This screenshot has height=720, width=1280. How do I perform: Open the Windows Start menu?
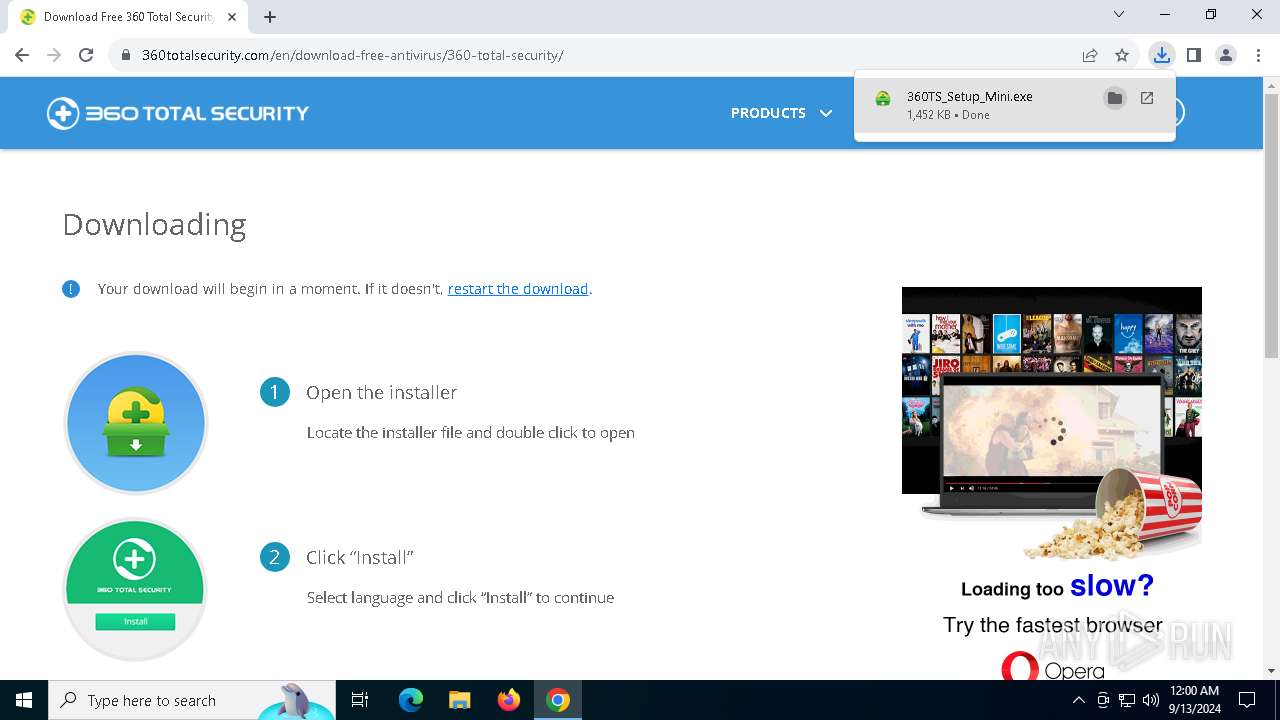point(24,700)
